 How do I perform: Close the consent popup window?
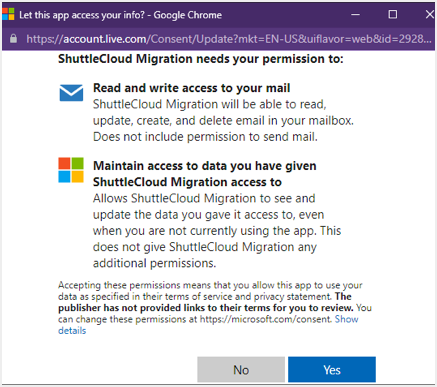click(x=430, y=14)
